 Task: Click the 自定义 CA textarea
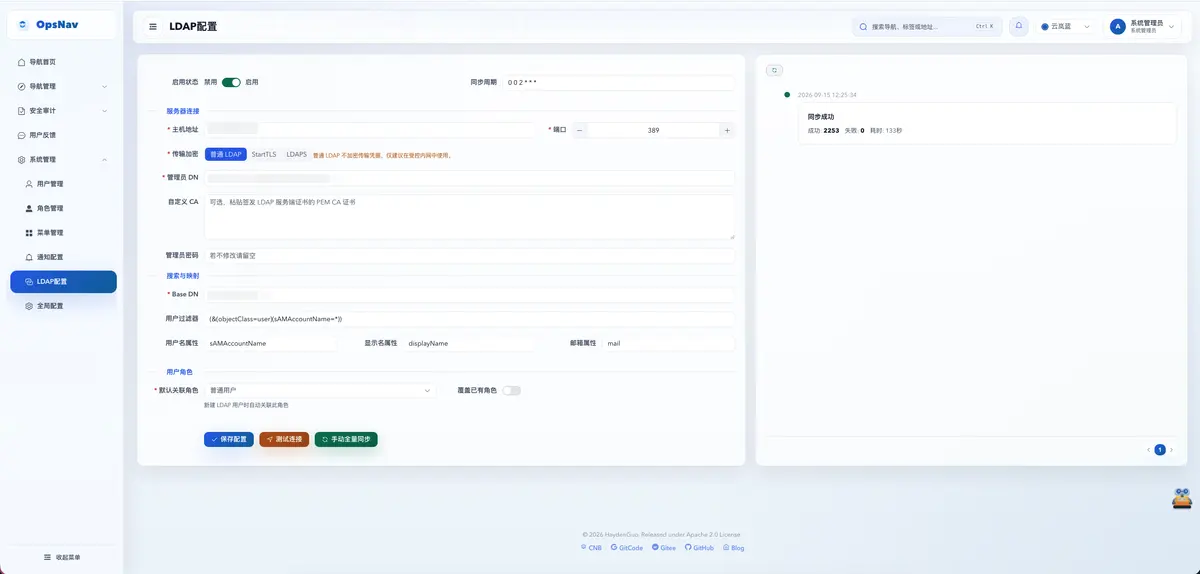pyautogui.click(x=470, y=217)
